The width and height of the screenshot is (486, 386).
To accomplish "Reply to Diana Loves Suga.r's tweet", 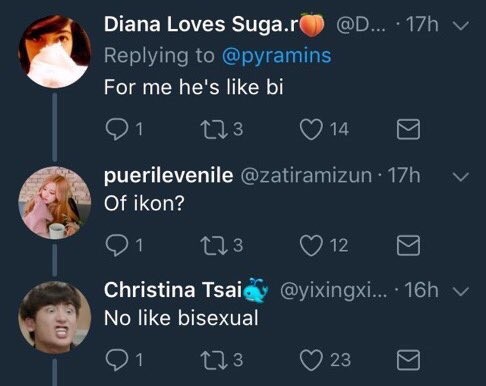I will tap(116, 129).
